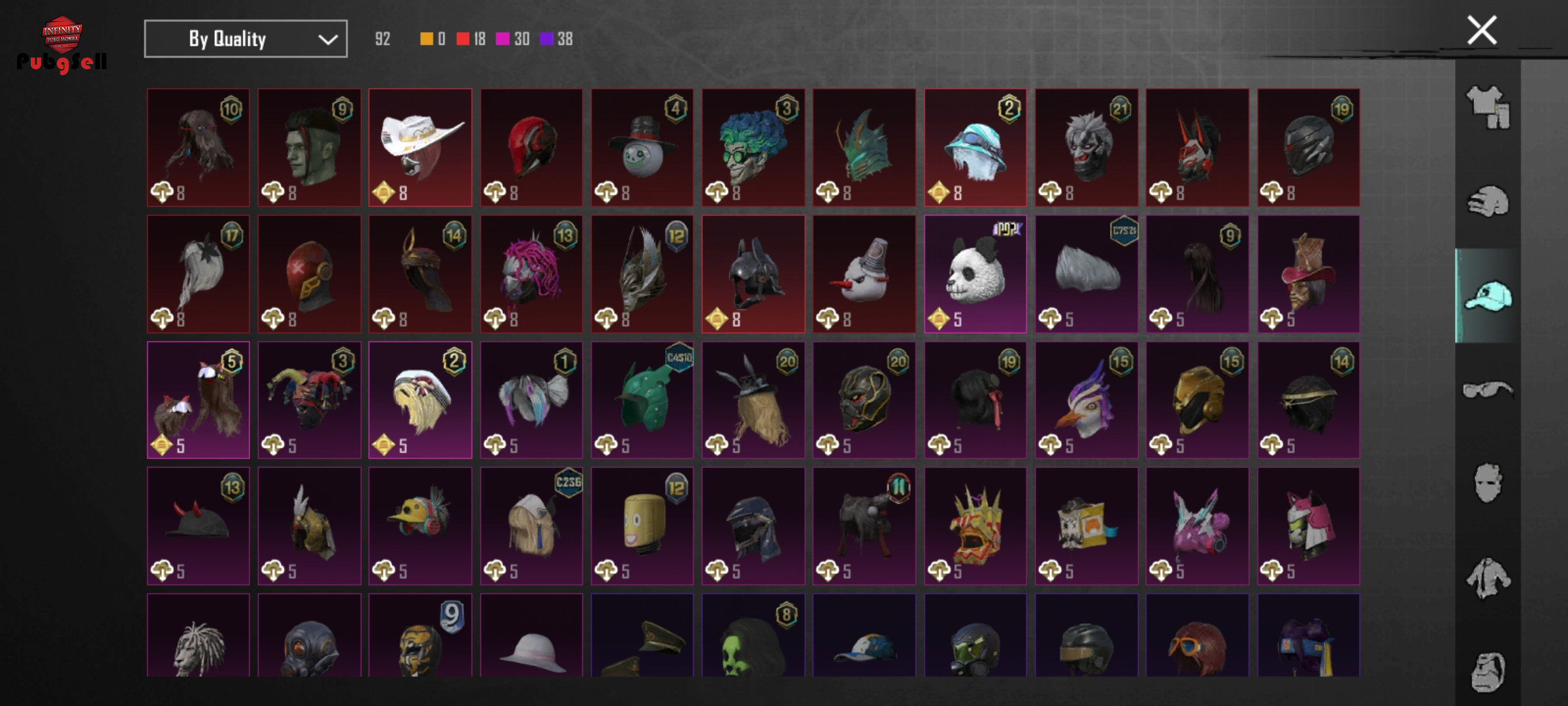
Task: Open the outfits category shirt icon
Action: (1488, 107)
